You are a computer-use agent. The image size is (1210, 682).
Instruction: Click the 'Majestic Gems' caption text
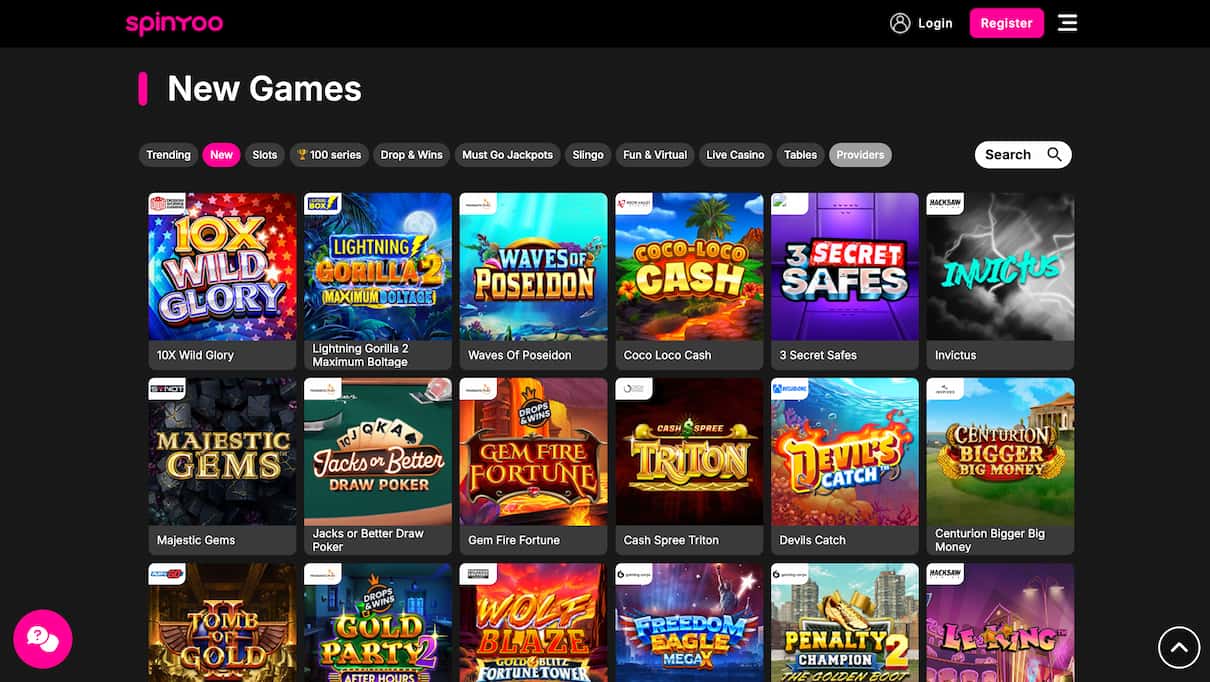tap(196, 540)
